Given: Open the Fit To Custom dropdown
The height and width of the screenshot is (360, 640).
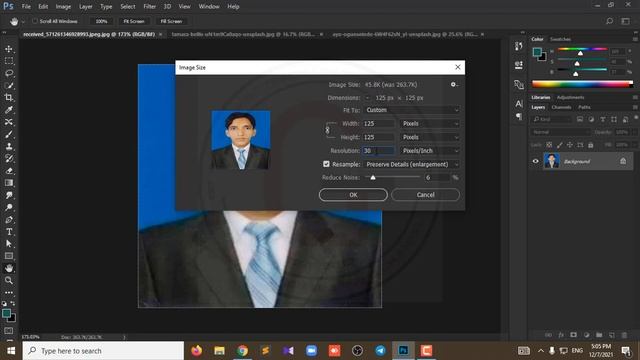Looking at the screenshot, I should click(x=412, y=110).
